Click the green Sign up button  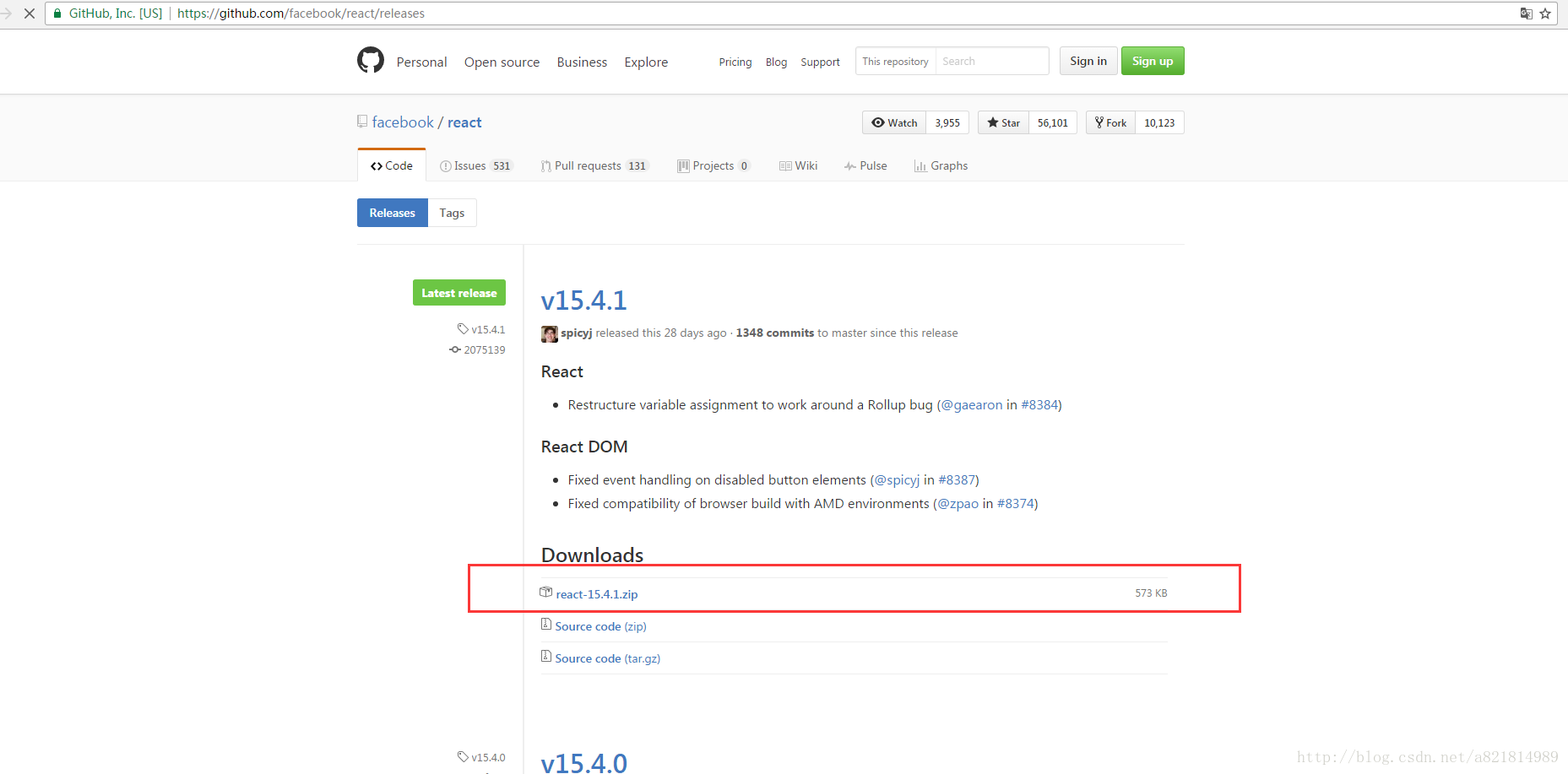click(1153, 61)
